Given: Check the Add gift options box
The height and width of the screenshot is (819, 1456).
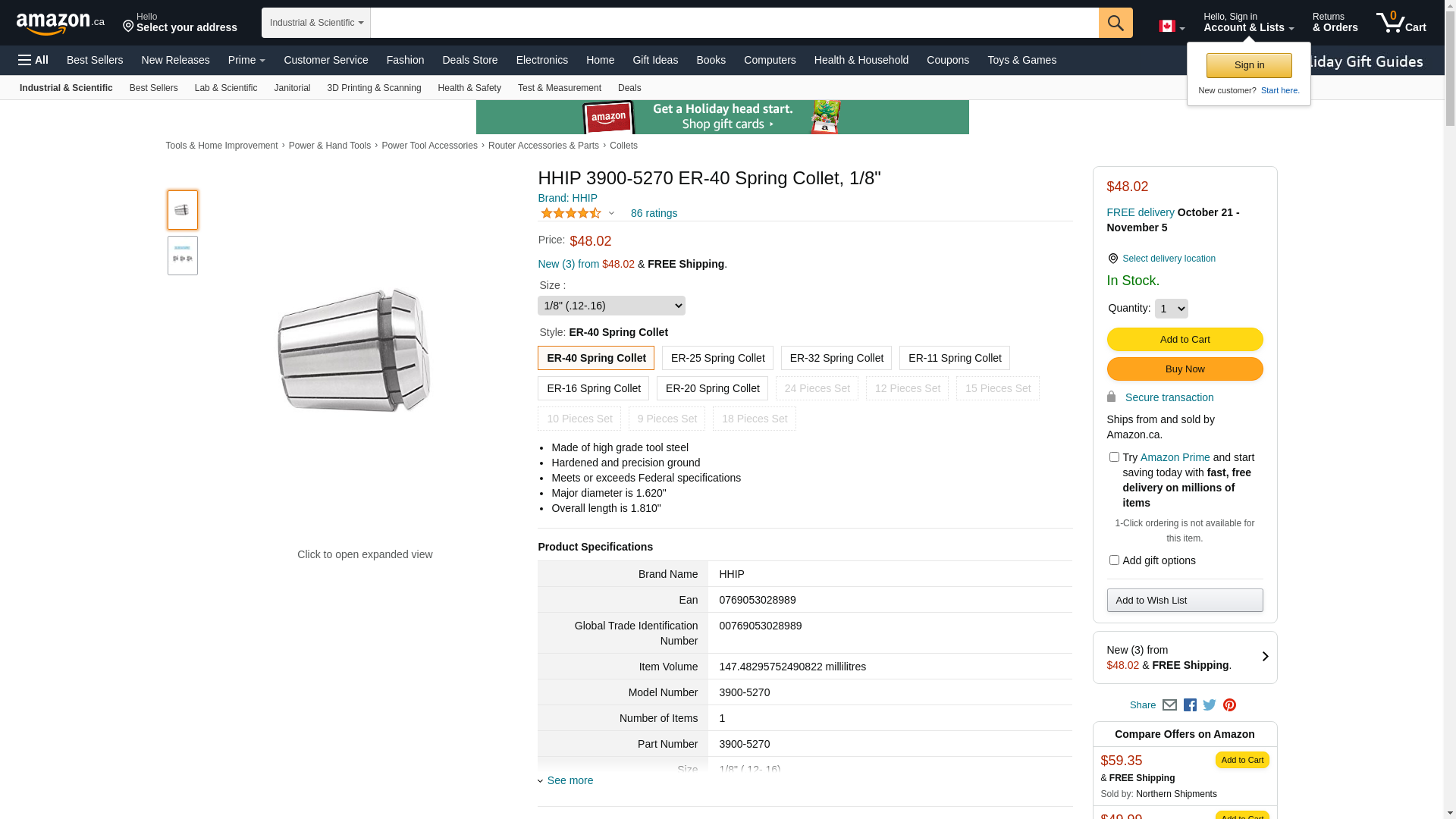Looking at the screenshot, I should (x=1114, y=560).
